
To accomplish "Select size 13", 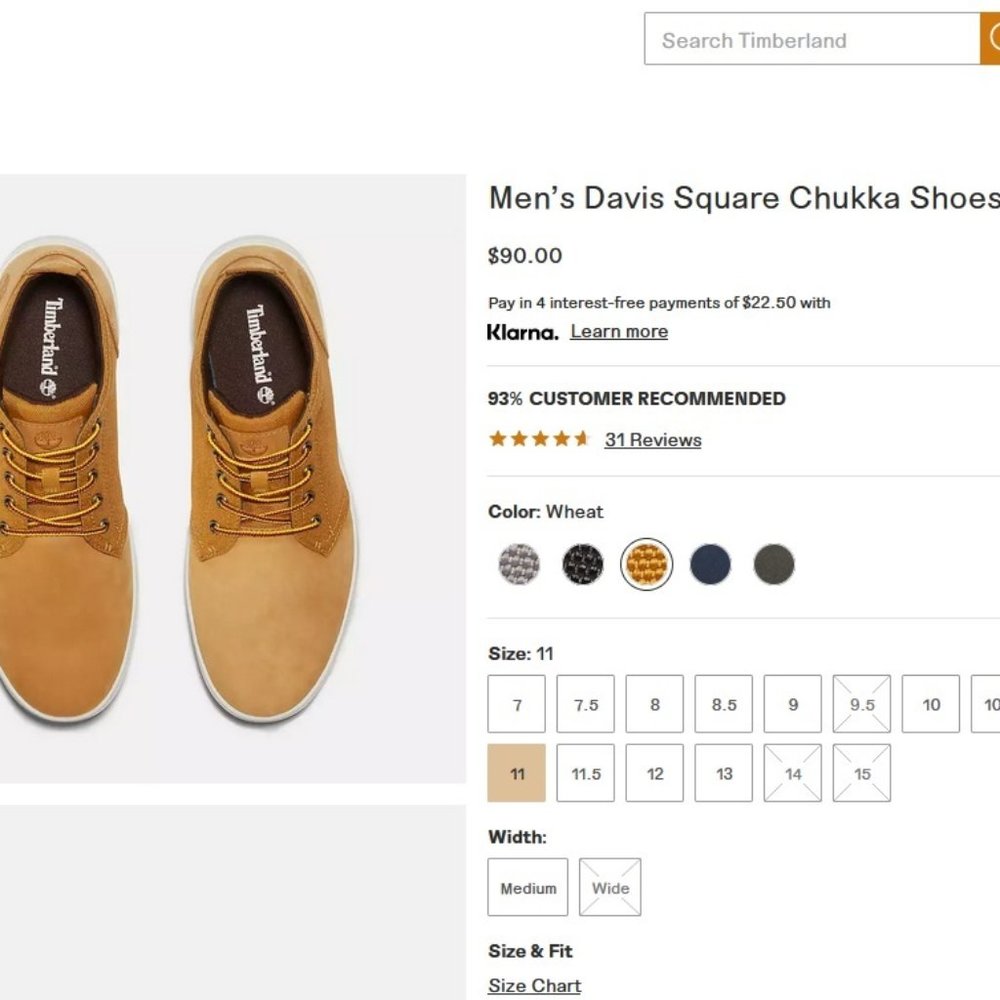I will (x=723, y=773).
